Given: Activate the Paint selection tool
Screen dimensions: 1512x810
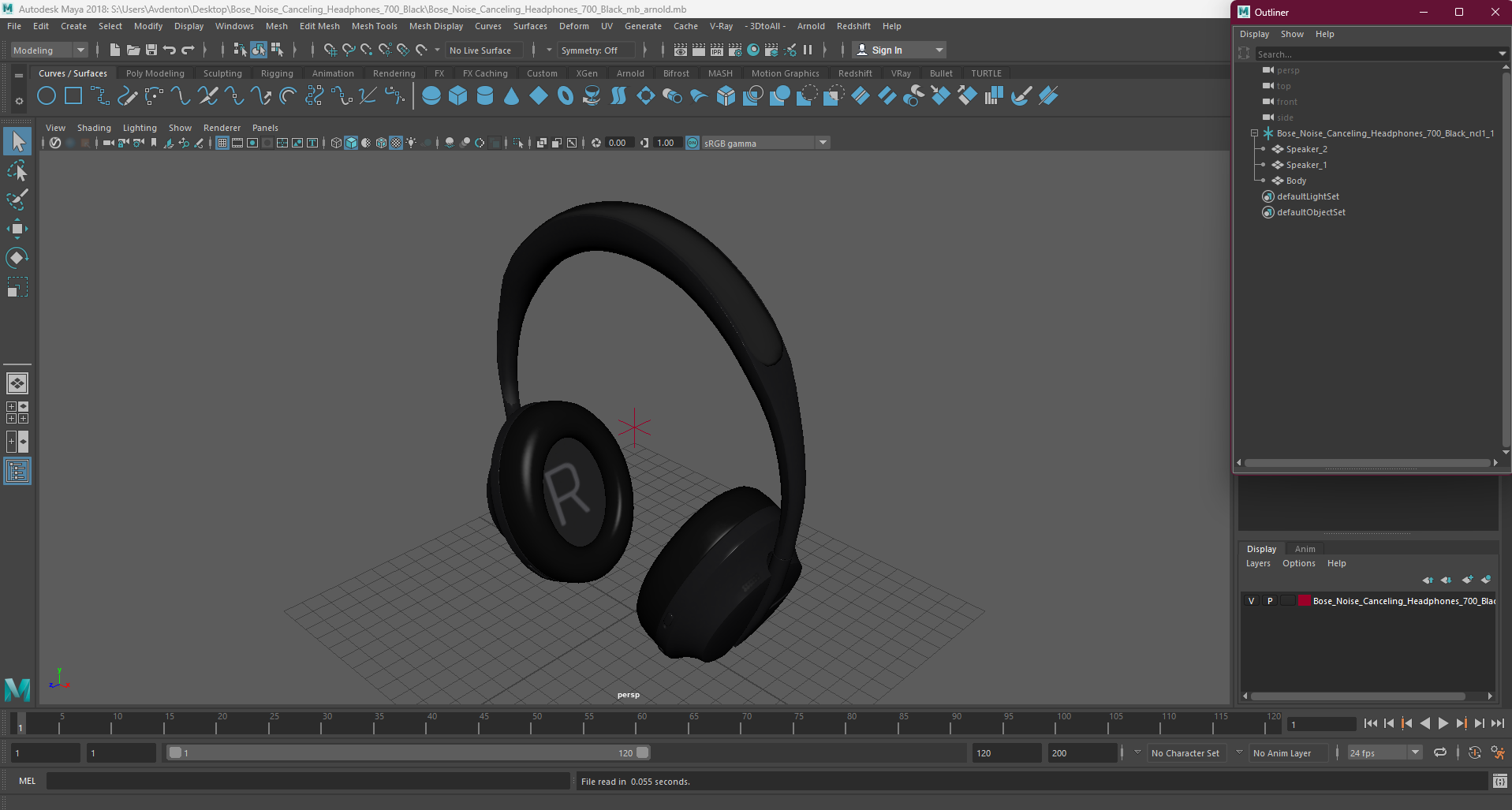Looking at the screenshot, I should pos(17,200).
